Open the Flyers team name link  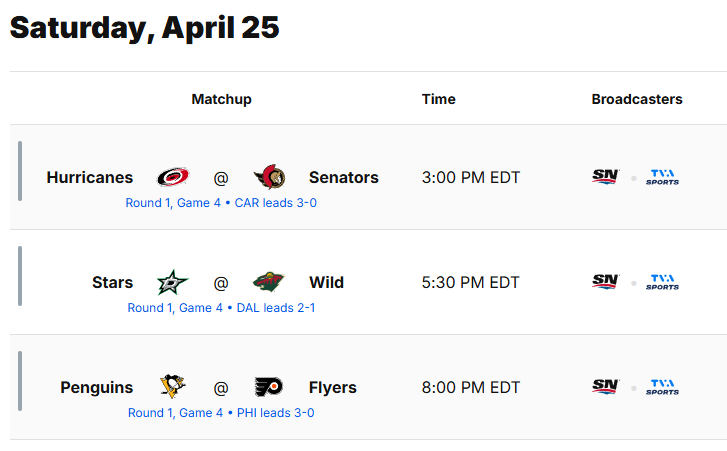333,388
